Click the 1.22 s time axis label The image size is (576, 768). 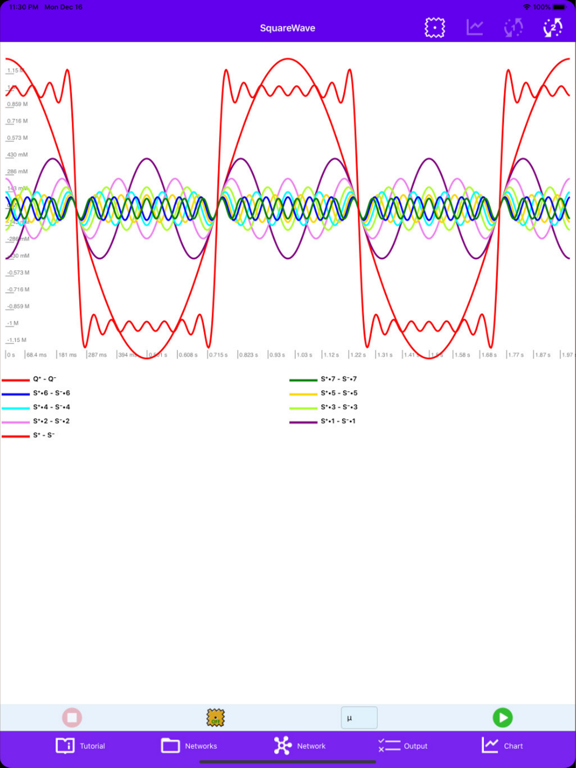(358, 355)
